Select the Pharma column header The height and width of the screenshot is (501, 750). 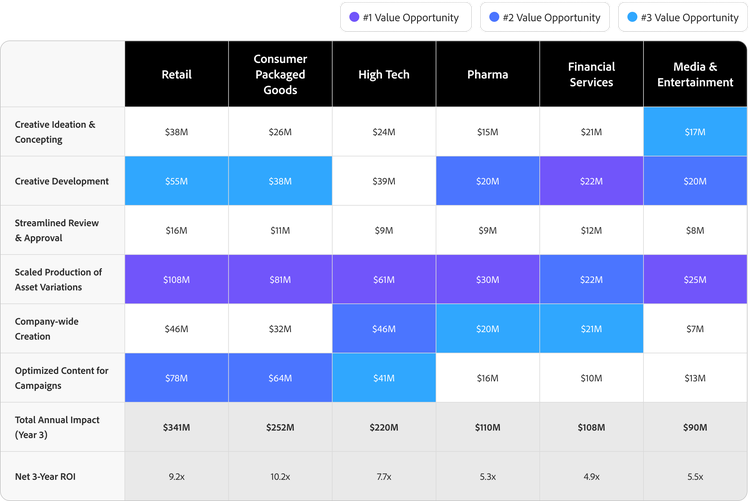coord(488,74)
